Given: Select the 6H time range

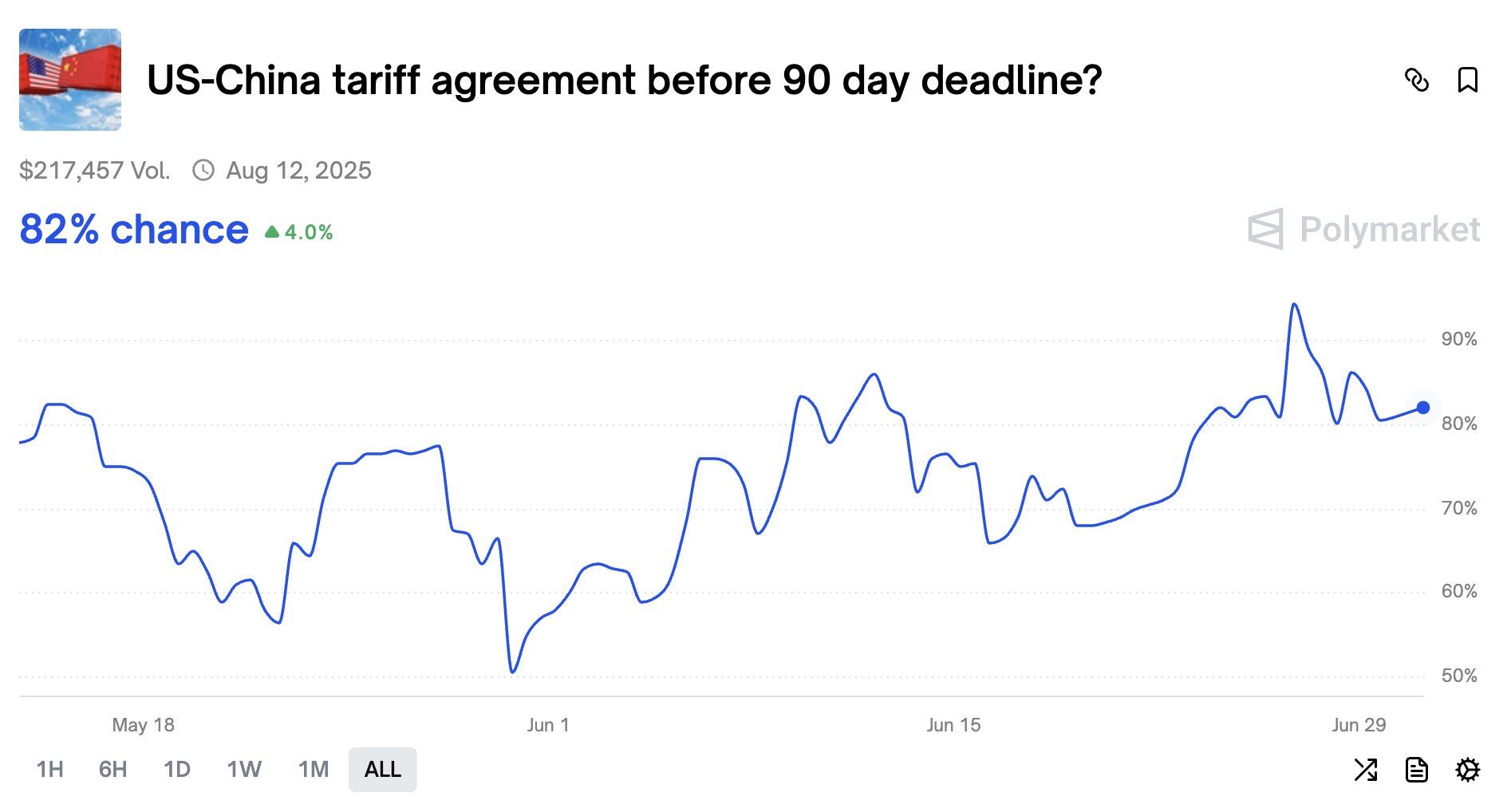Looking at the screenshot, I should [x=112, y=770].
